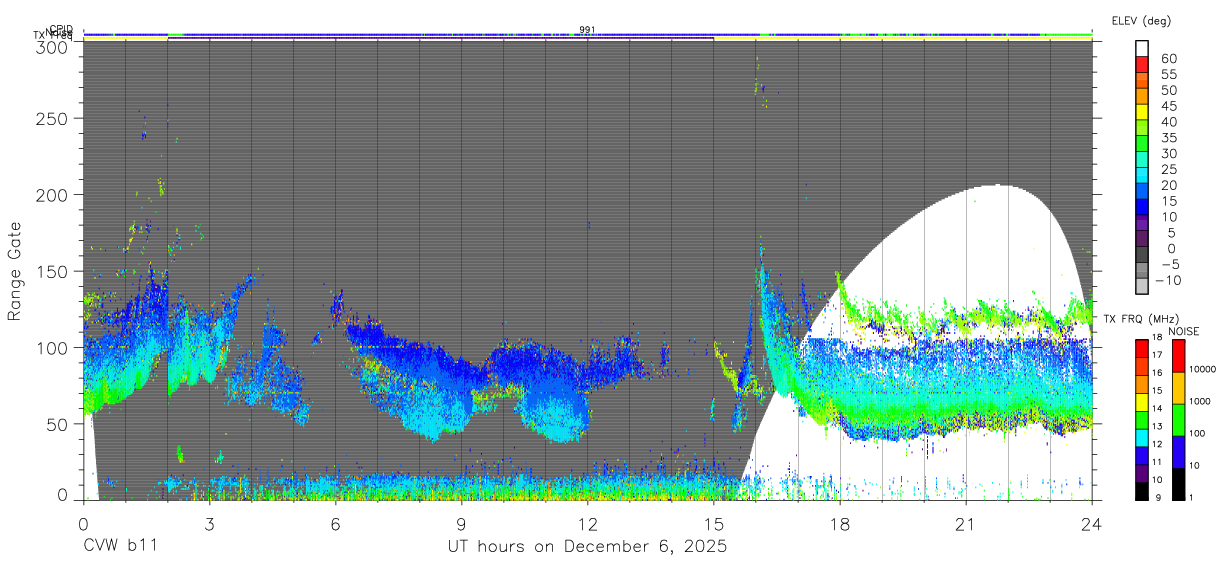Click the "21" UT hour tick label
The height and width of the screenshot is (567, 1228).
click(965, 523)
